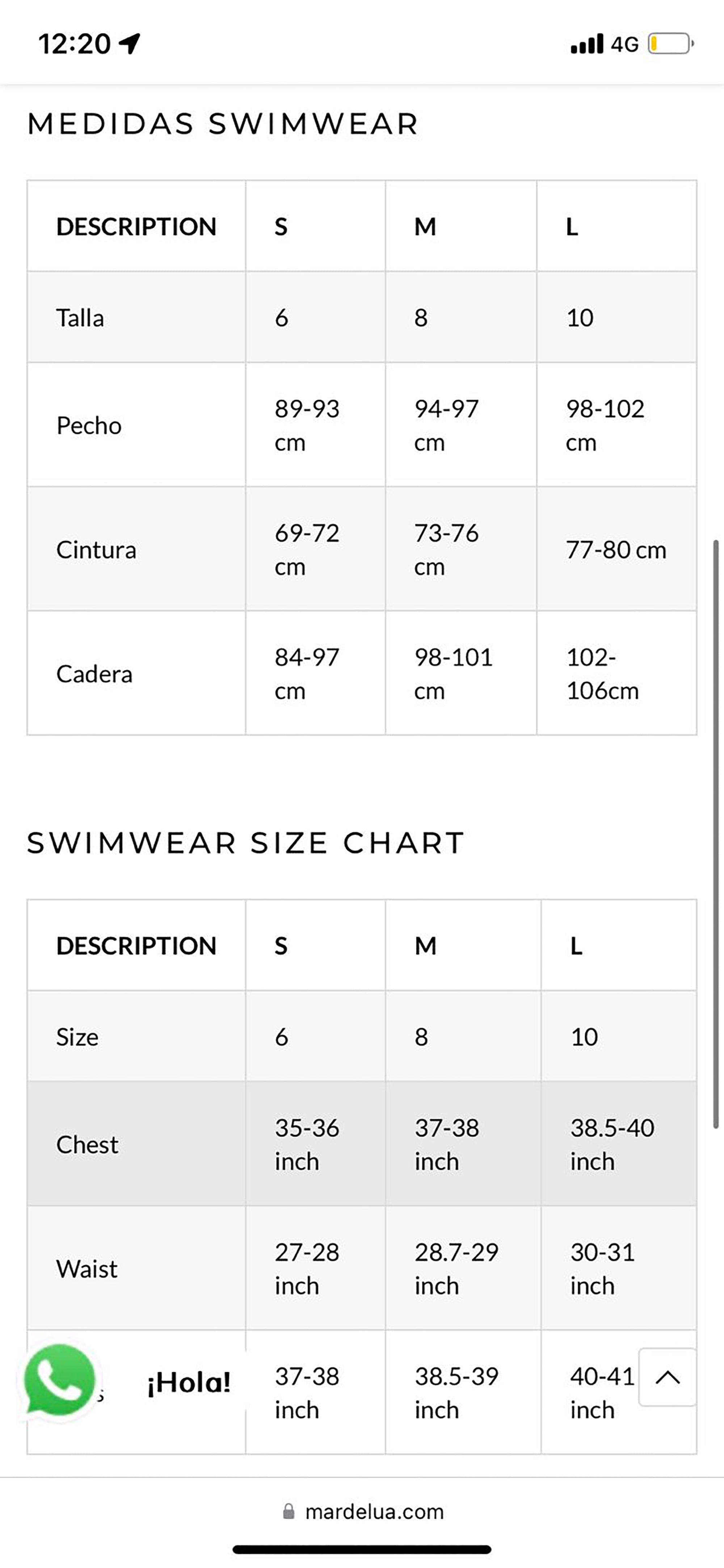Tap the Cadera row label
724x1568 pixels.
point(94,674)
